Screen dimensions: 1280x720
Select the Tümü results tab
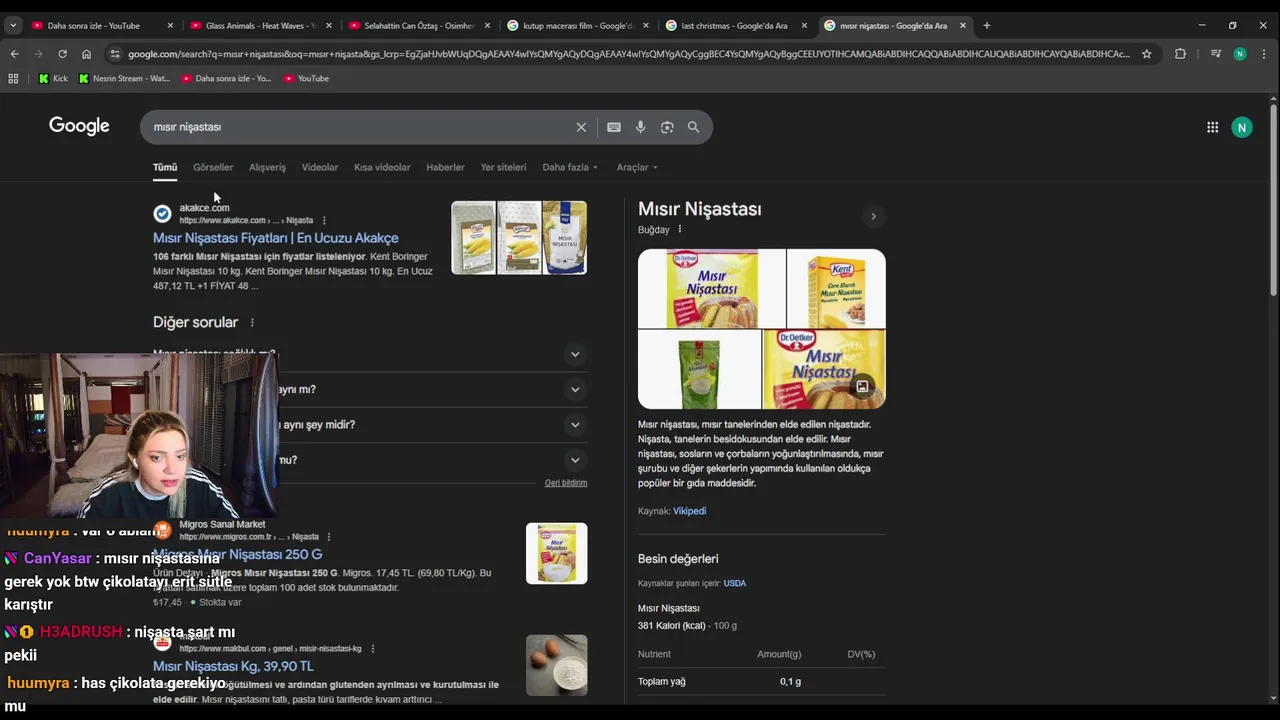click(165, 167)
